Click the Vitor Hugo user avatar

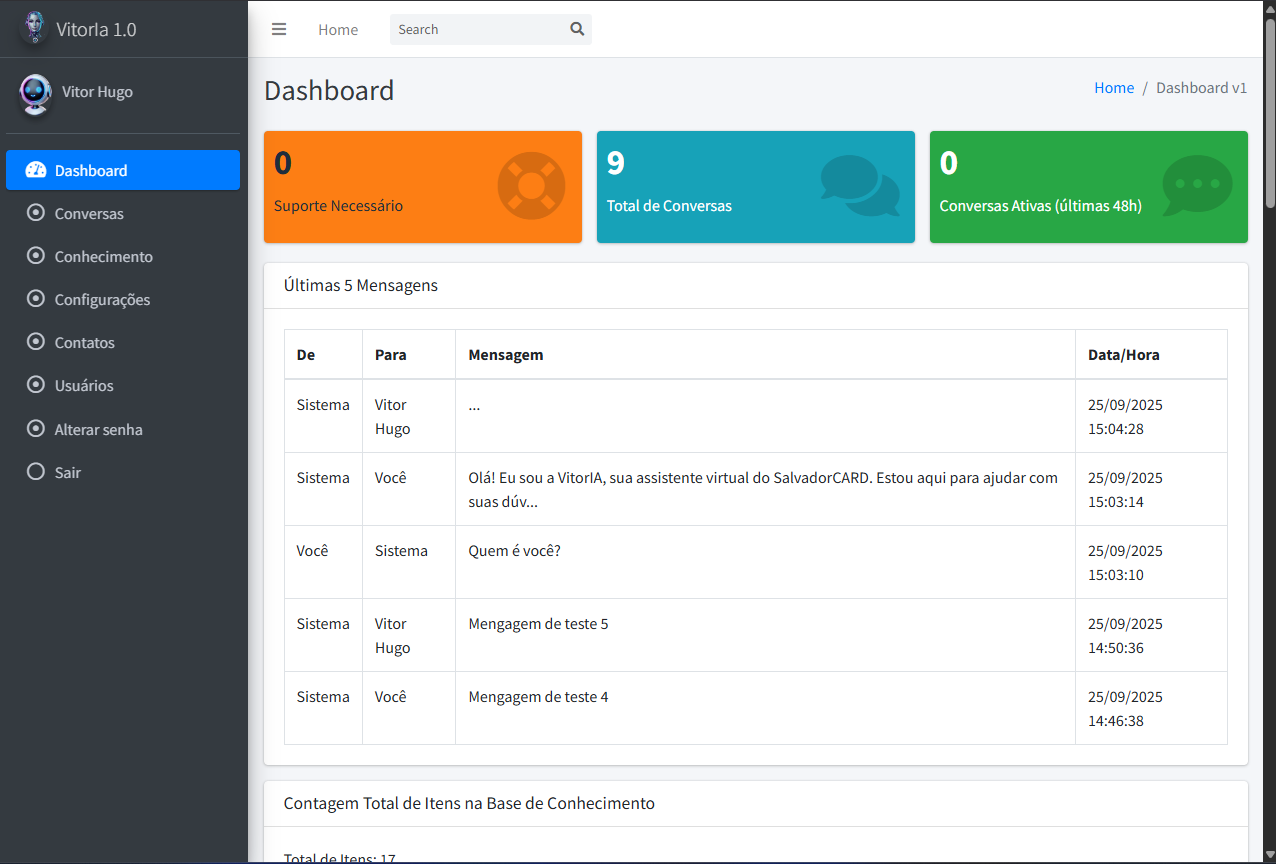click(35, 93)
